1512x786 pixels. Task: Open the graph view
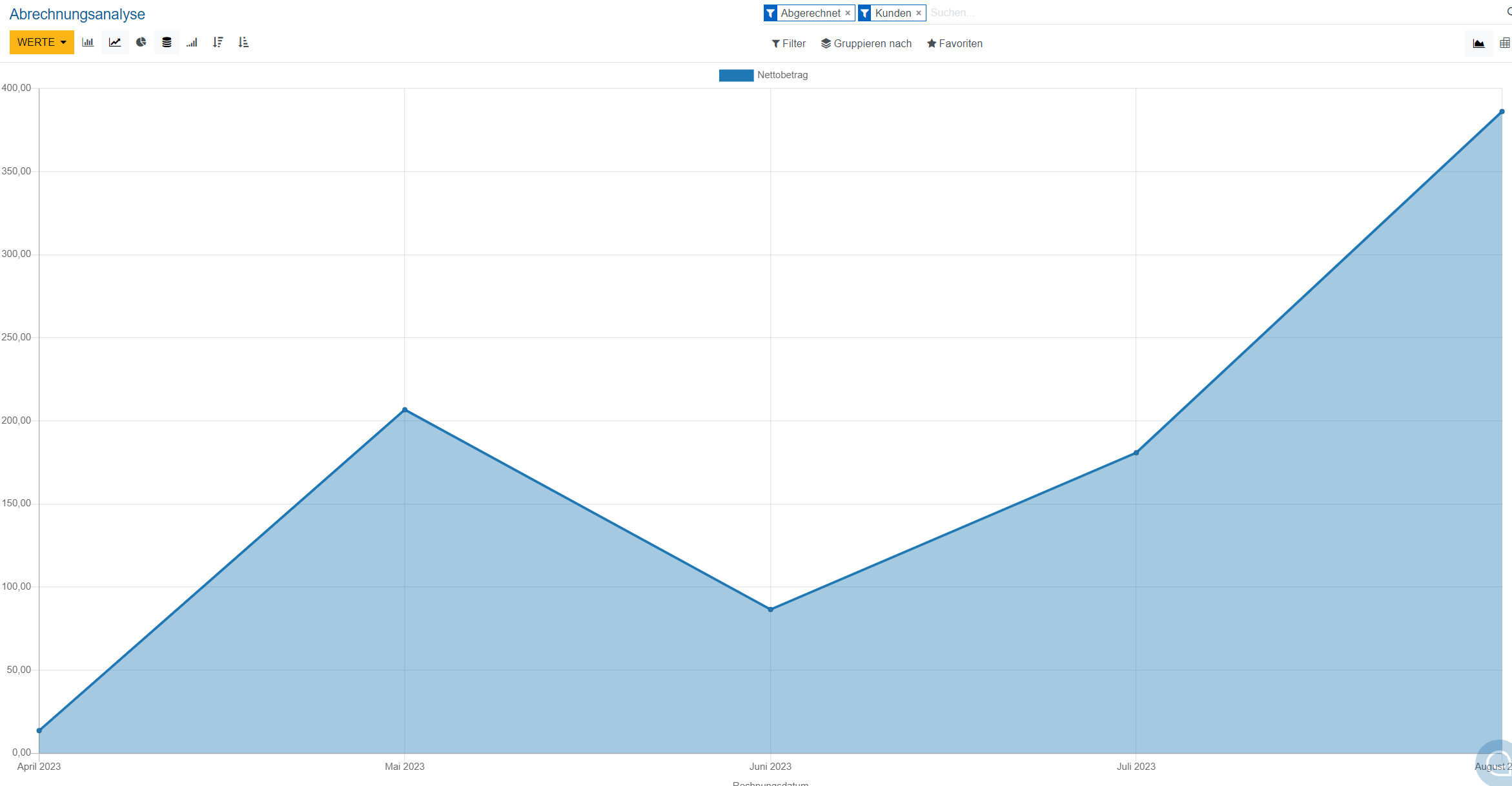pos(1478,43)
